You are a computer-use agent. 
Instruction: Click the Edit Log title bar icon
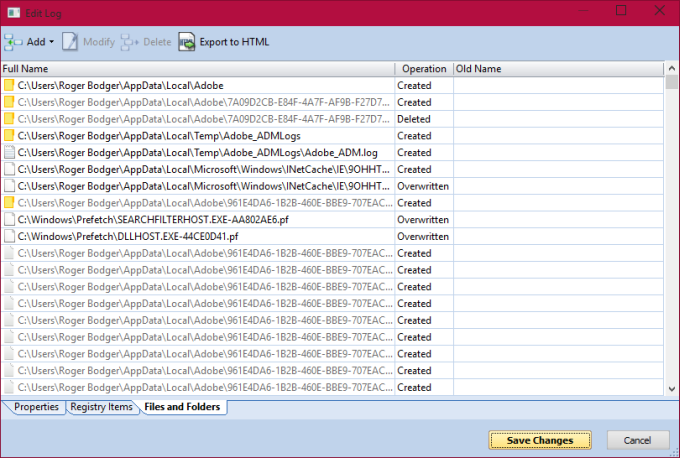[x=13, y=13]
